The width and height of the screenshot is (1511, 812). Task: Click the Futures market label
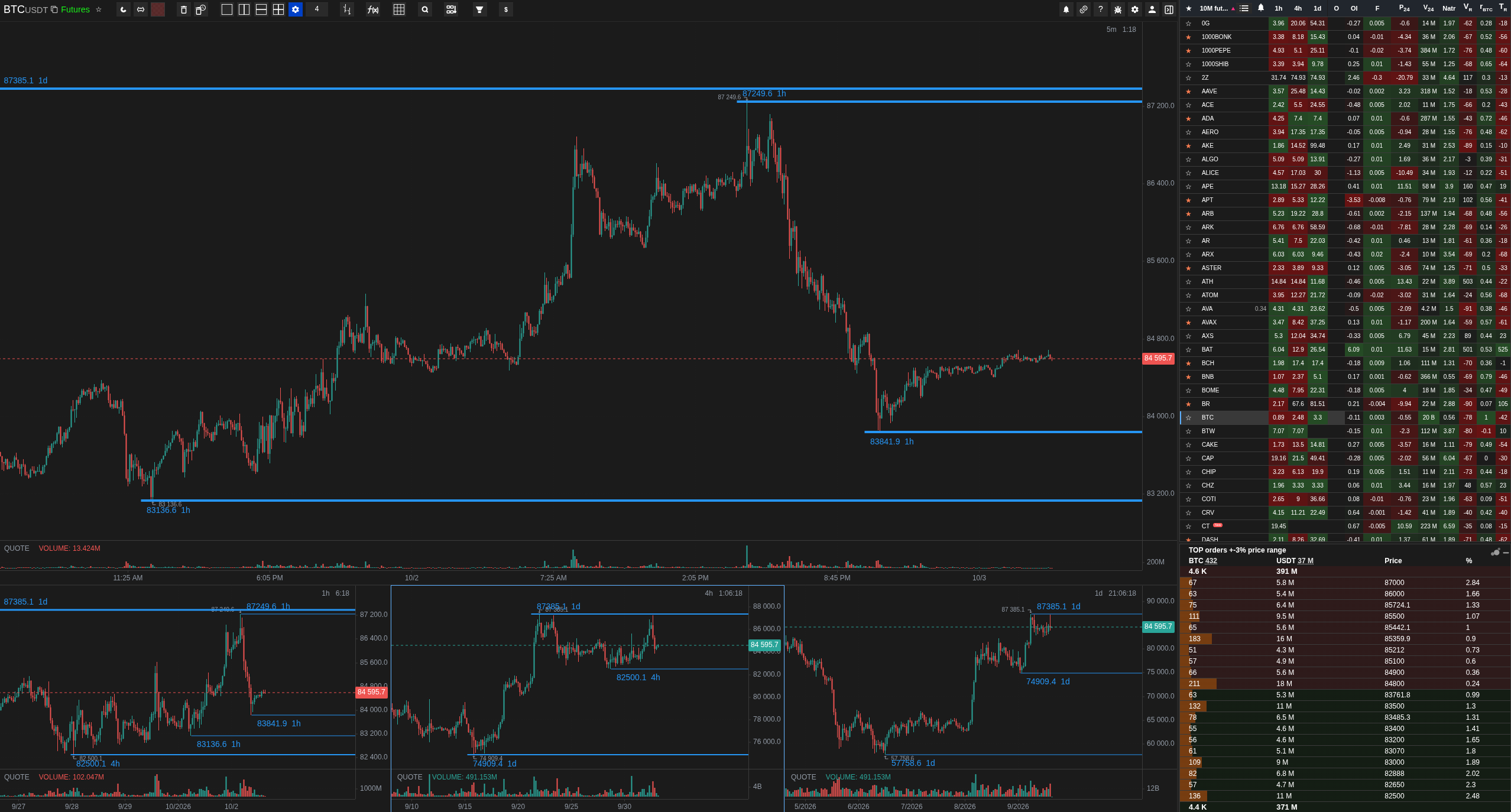tap(75, 9)
